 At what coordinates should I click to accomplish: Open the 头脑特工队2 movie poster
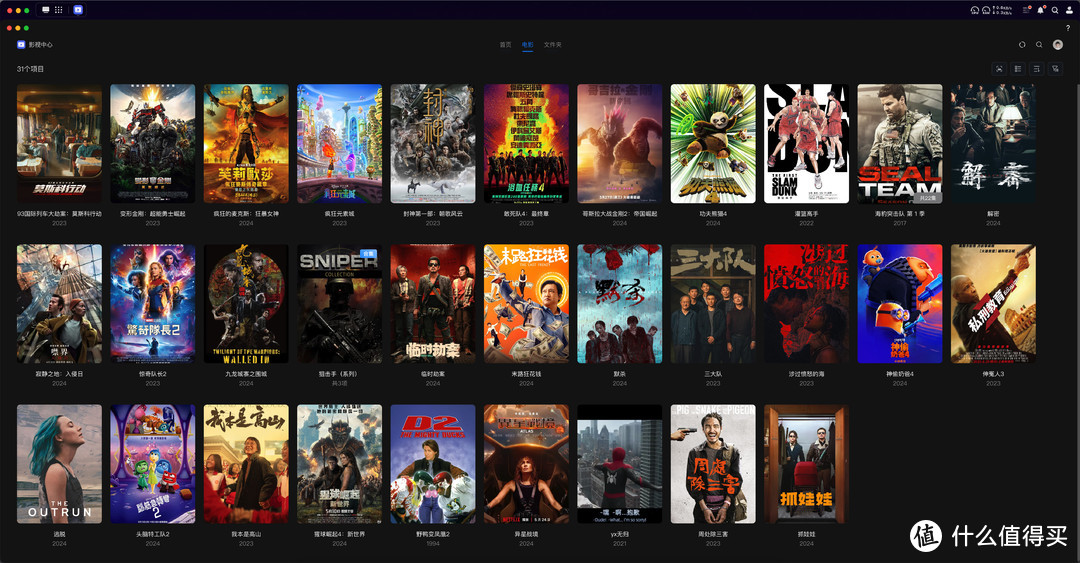153,464
